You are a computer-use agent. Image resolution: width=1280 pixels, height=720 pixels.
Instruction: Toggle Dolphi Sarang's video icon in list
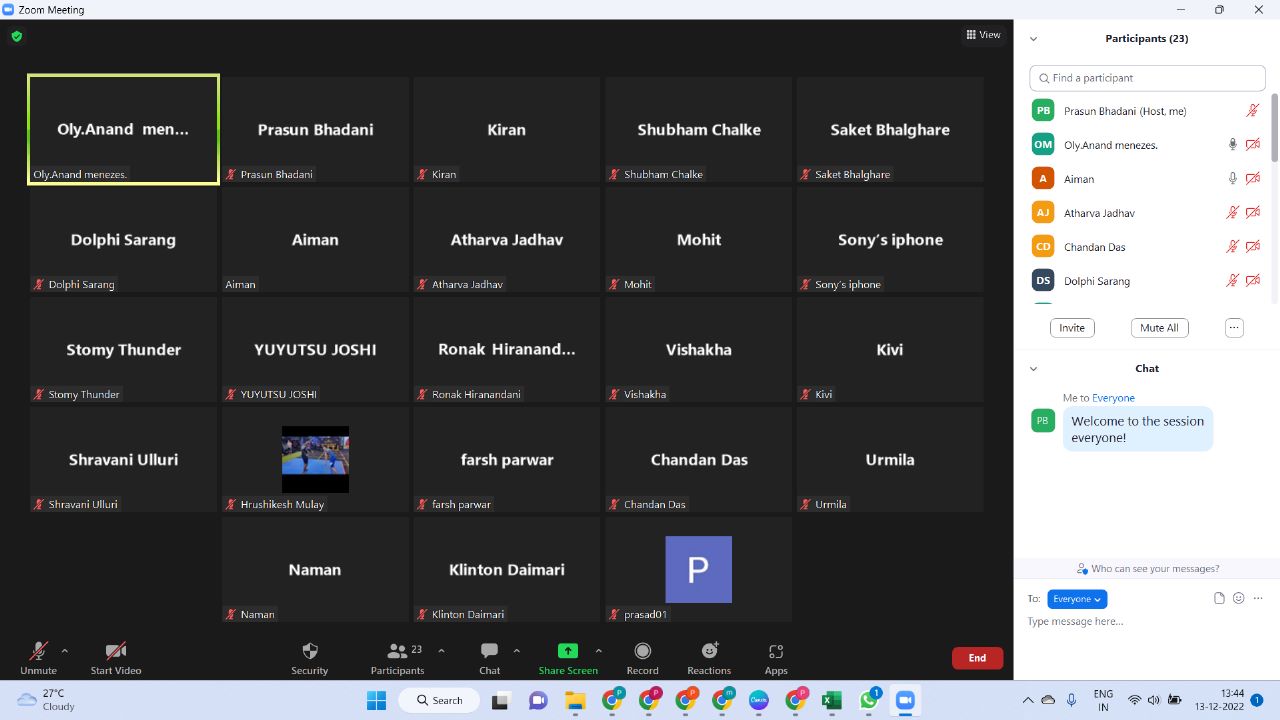point(1252,281)
